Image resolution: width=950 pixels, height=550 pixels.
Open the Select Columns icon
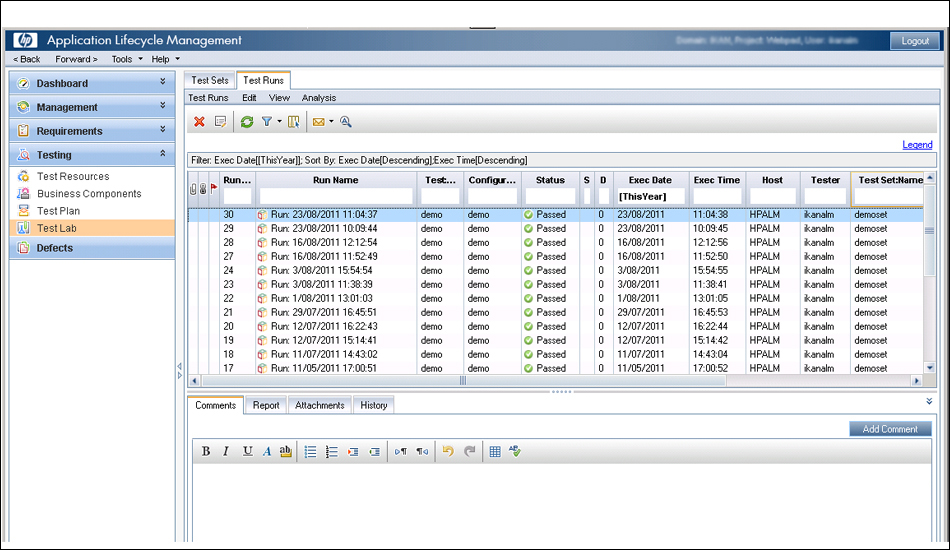(294, 122)
